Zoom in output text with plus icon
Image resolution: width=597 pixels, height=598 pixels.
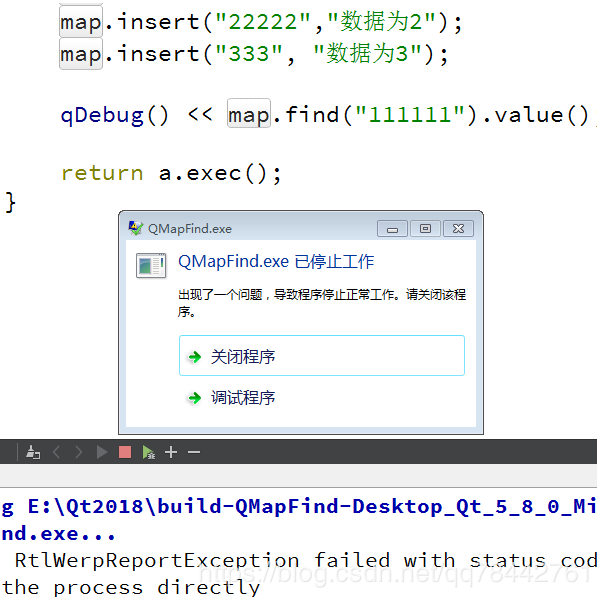point(171,452)
